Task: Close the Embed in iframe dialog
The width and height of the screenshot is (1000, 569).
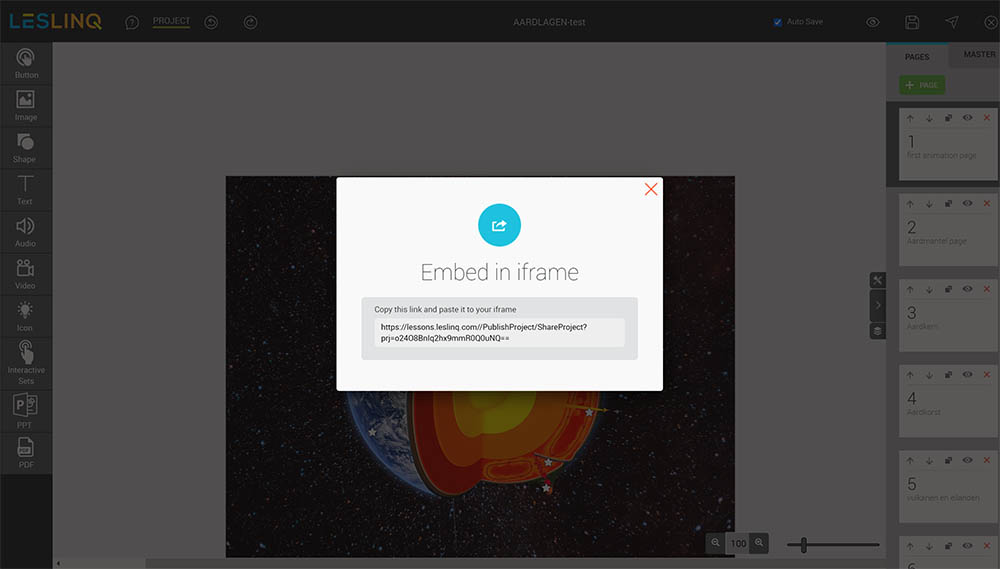Action: pyautogui.click(x=651, y=189)
